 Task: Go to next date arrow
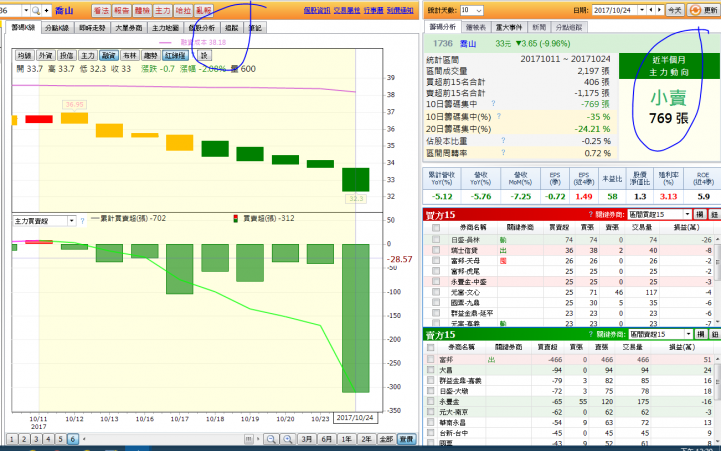point(659,10)
